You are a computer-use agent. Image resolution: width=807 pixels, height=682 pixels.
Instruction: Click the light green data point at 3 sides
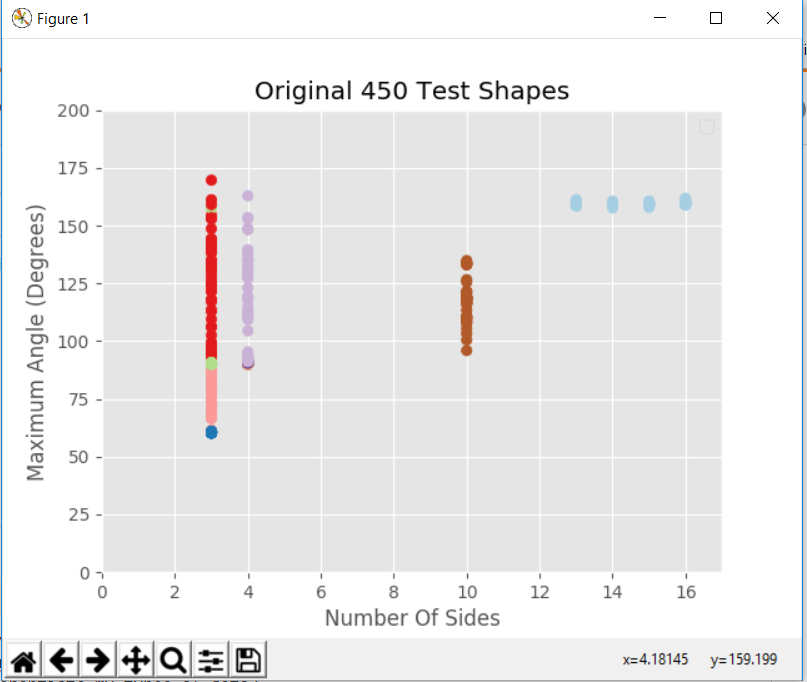point(211,363)
